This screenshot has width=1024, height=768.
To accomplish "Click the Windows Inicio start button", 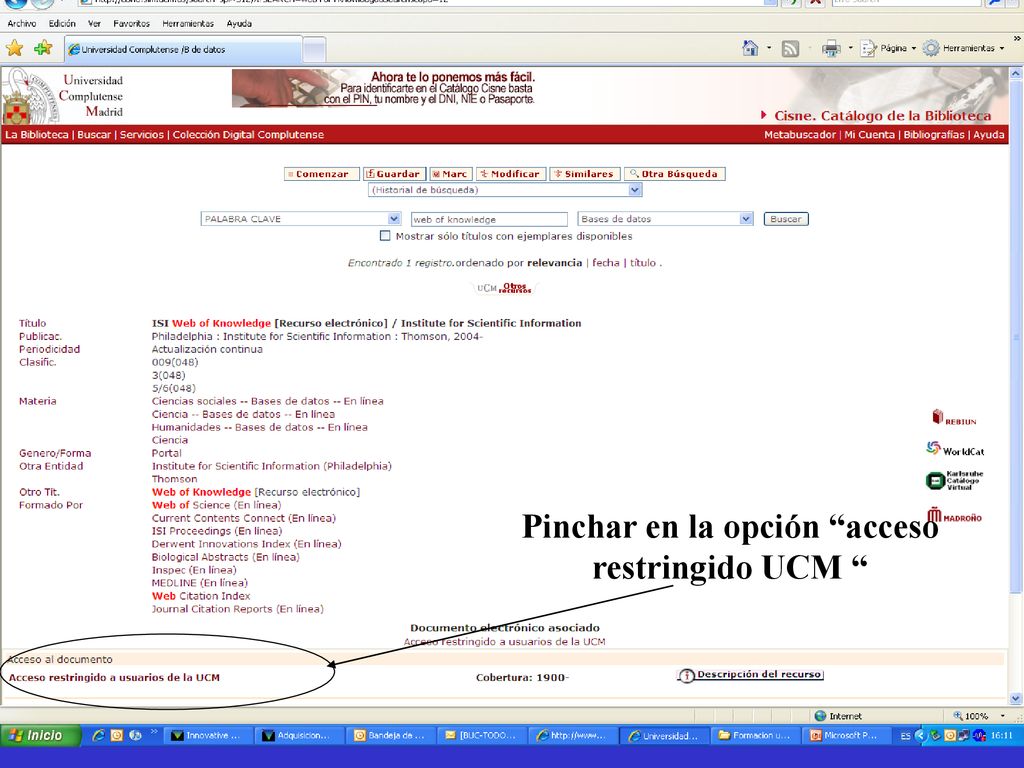I will click(x=40, y=735).
